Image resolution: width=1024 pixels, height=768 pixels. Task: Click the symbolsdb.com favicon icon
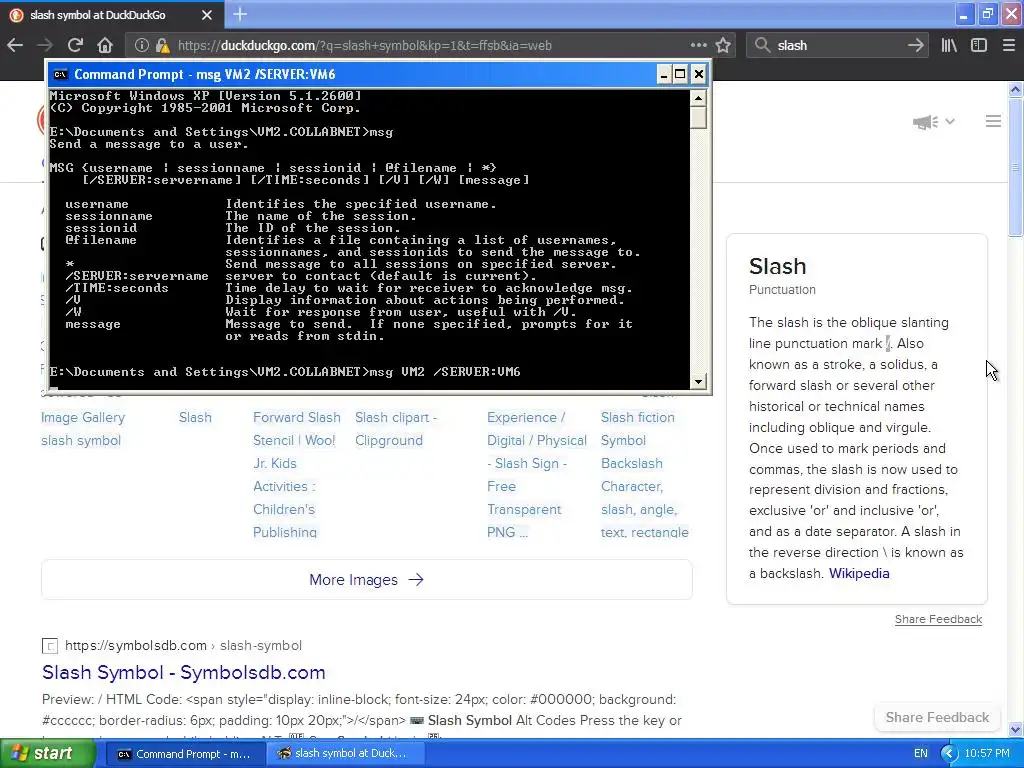pos(50,646)
